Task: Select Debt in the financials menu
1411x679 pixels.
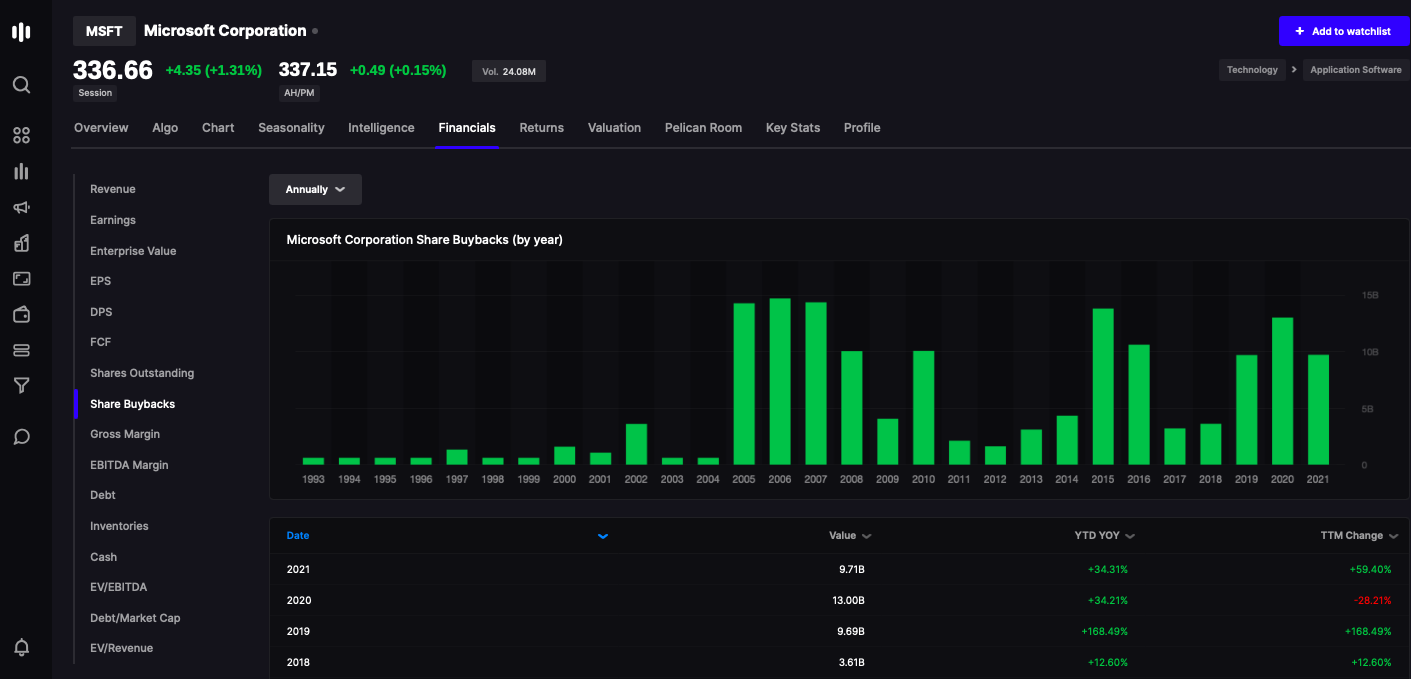Action: tap(103, 495)
